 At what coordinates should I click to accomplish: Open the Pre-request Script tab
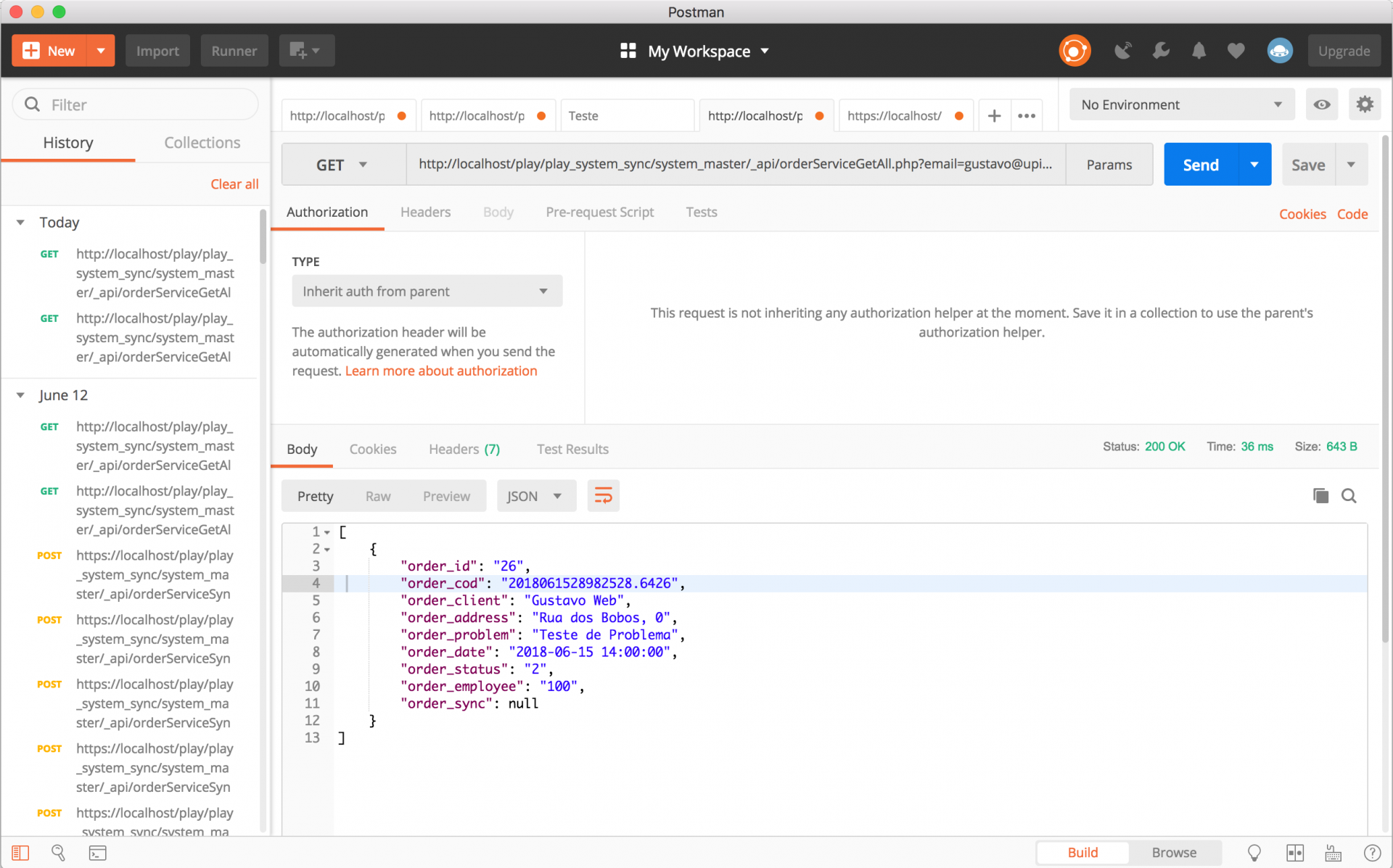(x=600, y=212)
